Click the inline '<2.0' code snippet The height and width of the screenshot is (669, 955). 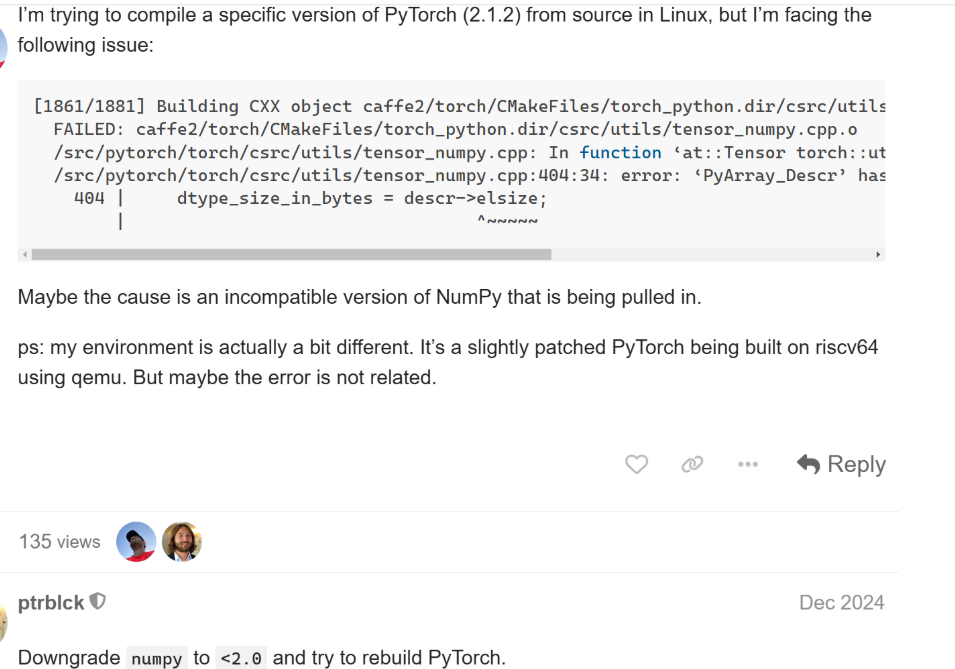[242, 658]
